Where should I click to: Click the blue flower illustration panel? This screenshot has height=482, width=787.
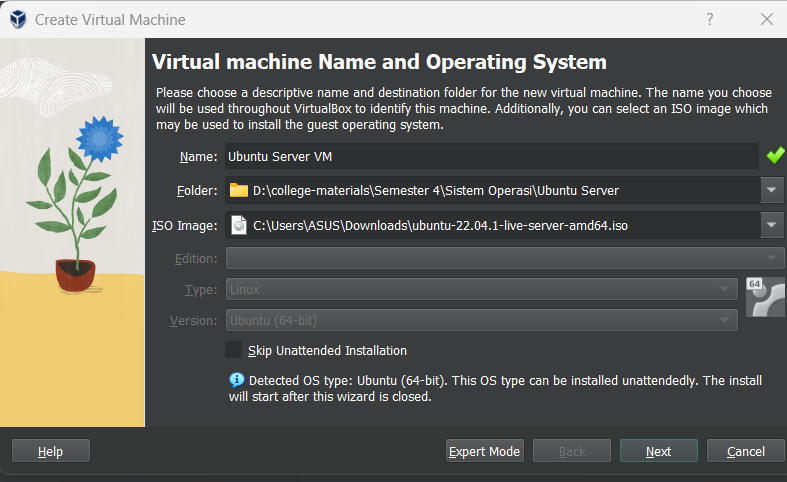tap(72, 240)
